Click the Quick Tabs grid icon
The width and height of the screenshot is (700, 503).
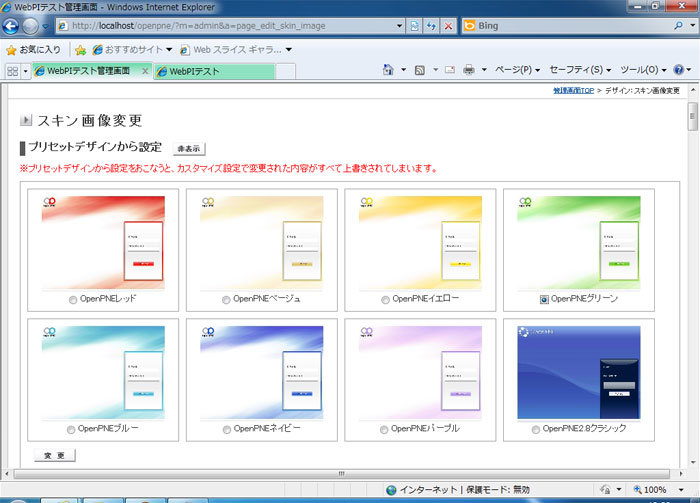pyautogui.click(x=12, y=71)
